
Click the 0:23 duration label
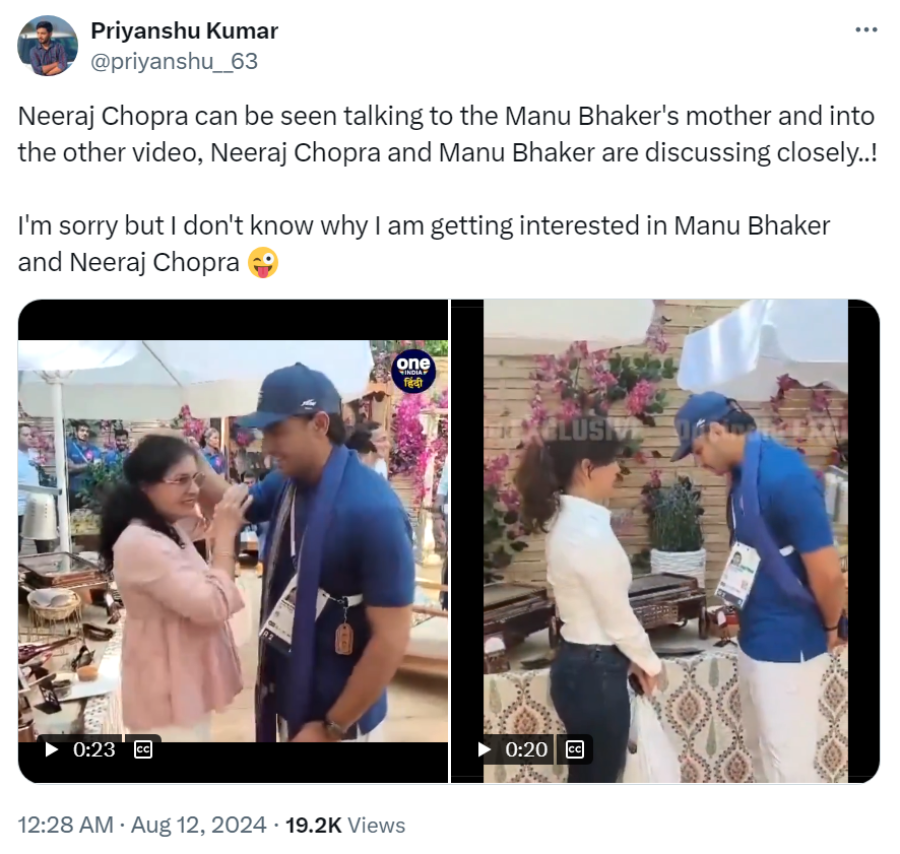tap(94, 748)
